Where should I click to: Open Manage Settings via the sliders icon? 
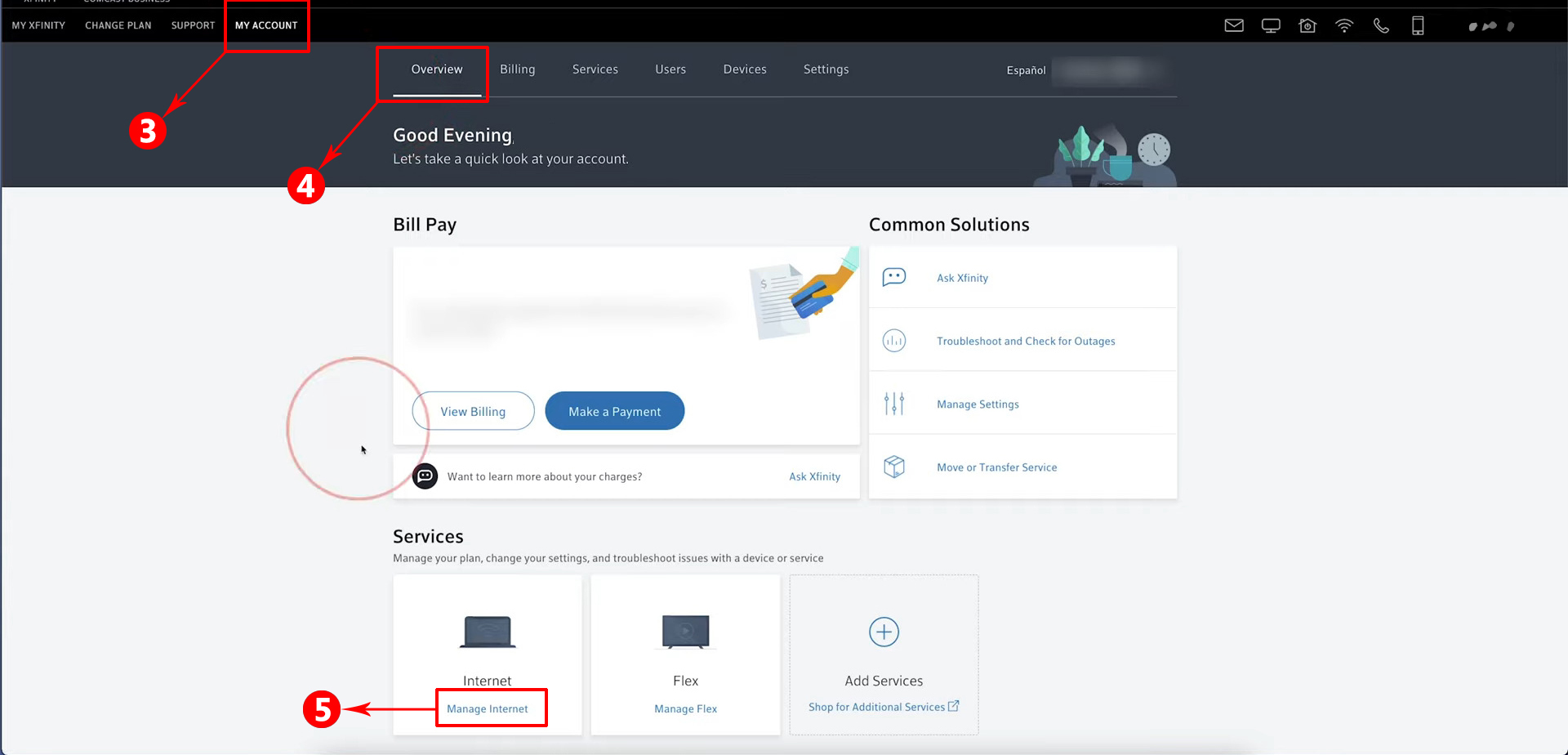894,403
